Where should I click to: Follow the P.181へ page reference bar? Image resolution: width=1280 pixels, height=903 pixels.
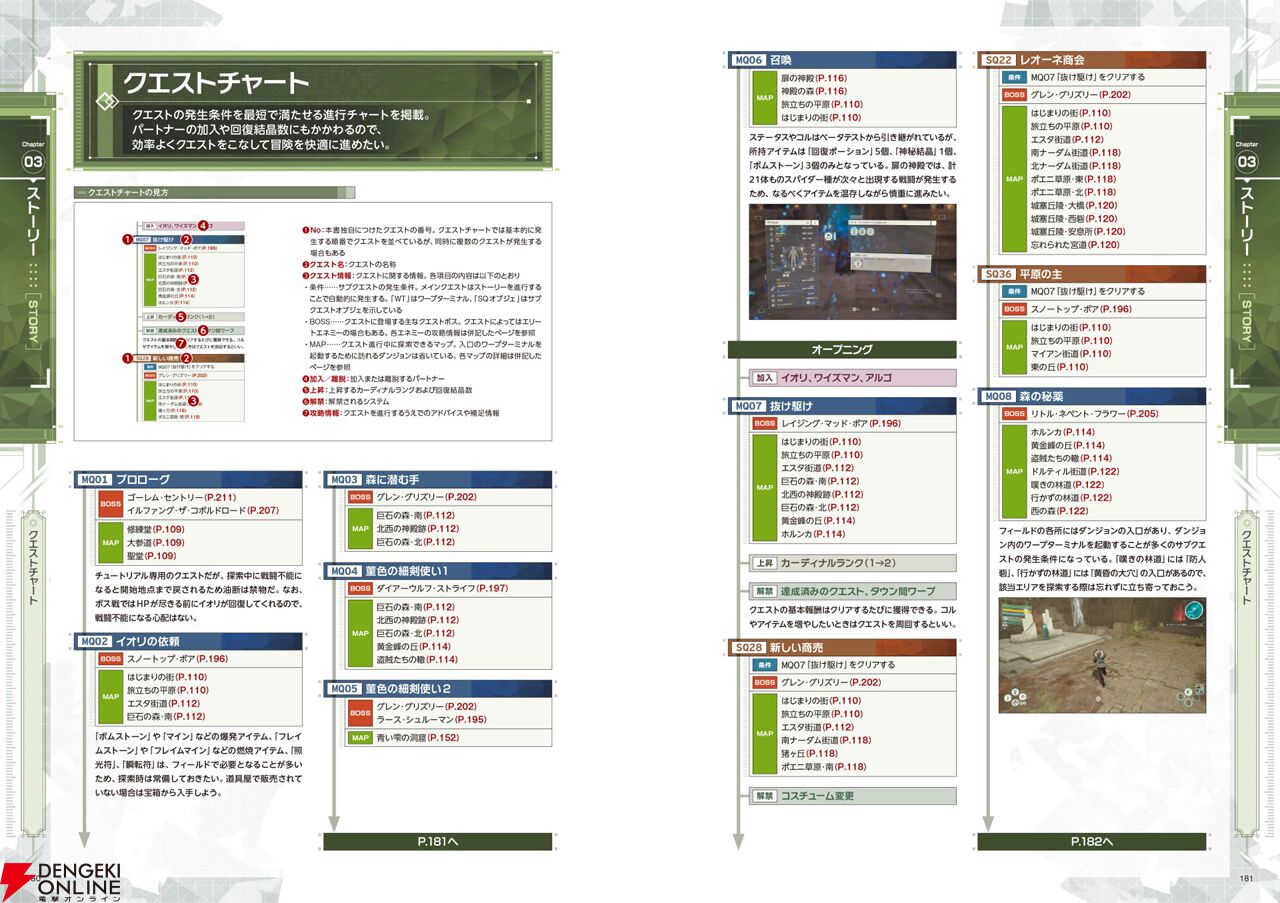coord(437,842)
